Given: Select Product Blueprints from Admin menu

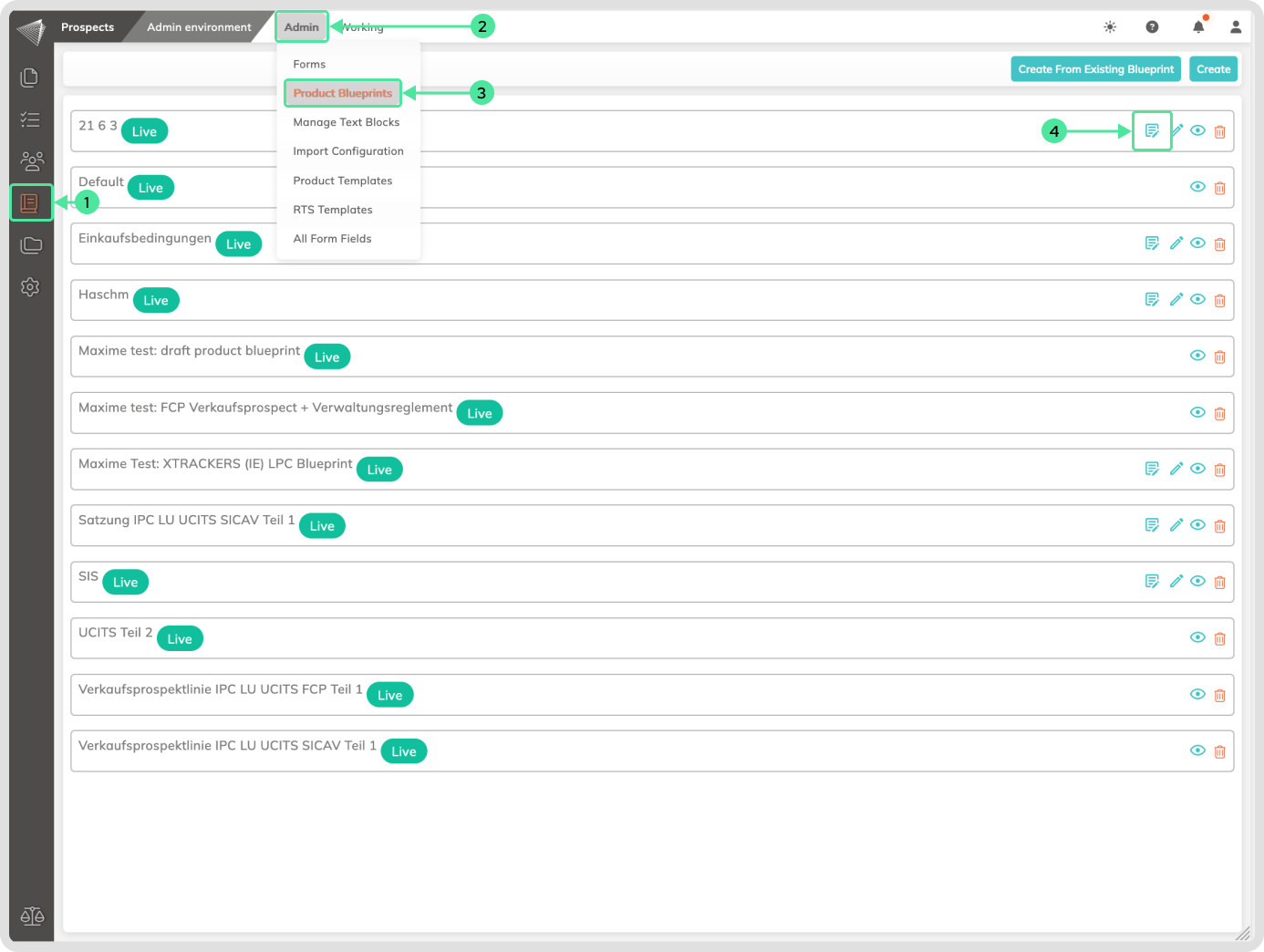Looking at the screenshot, I should [343, 93].
